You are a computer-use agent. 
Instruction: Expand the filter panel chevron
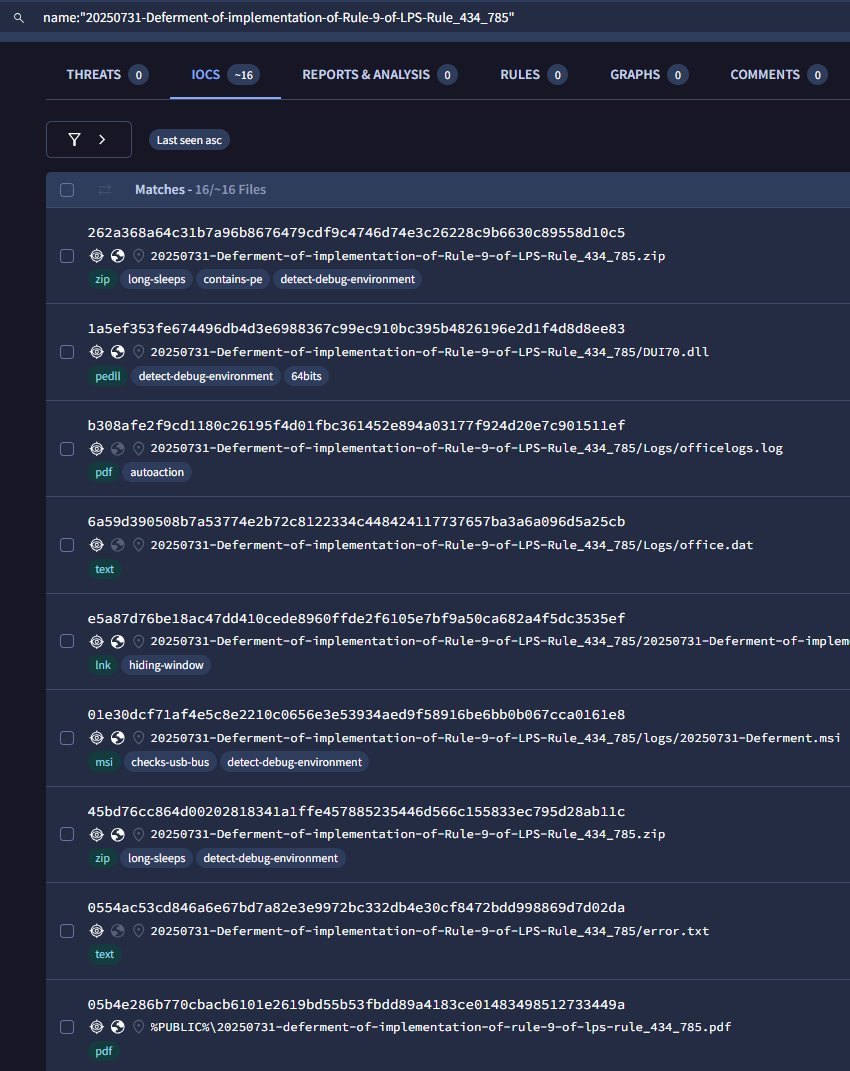click(102, 139)
